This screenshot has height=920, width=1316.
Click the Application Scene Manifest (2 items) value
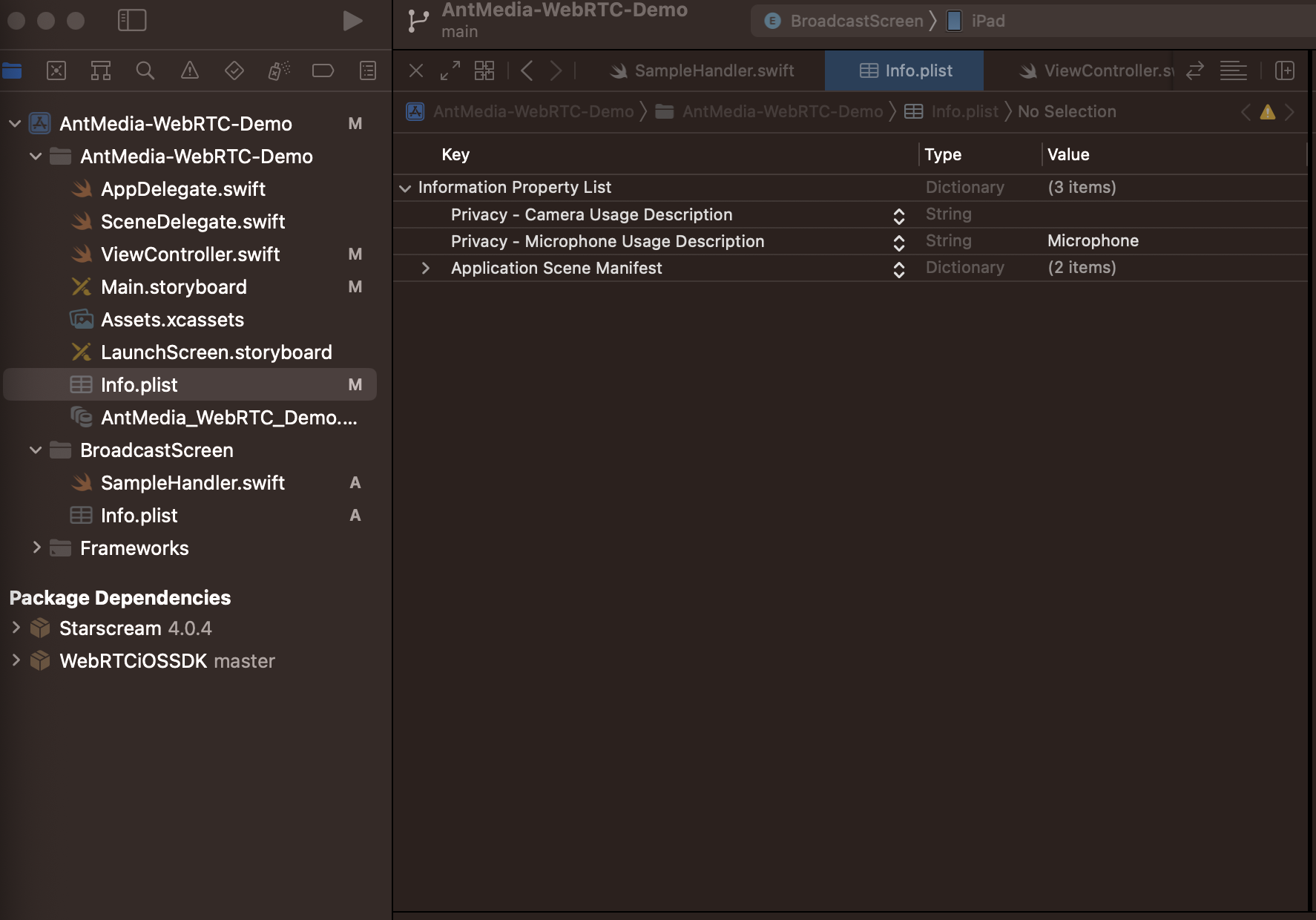click(1082, 267)
